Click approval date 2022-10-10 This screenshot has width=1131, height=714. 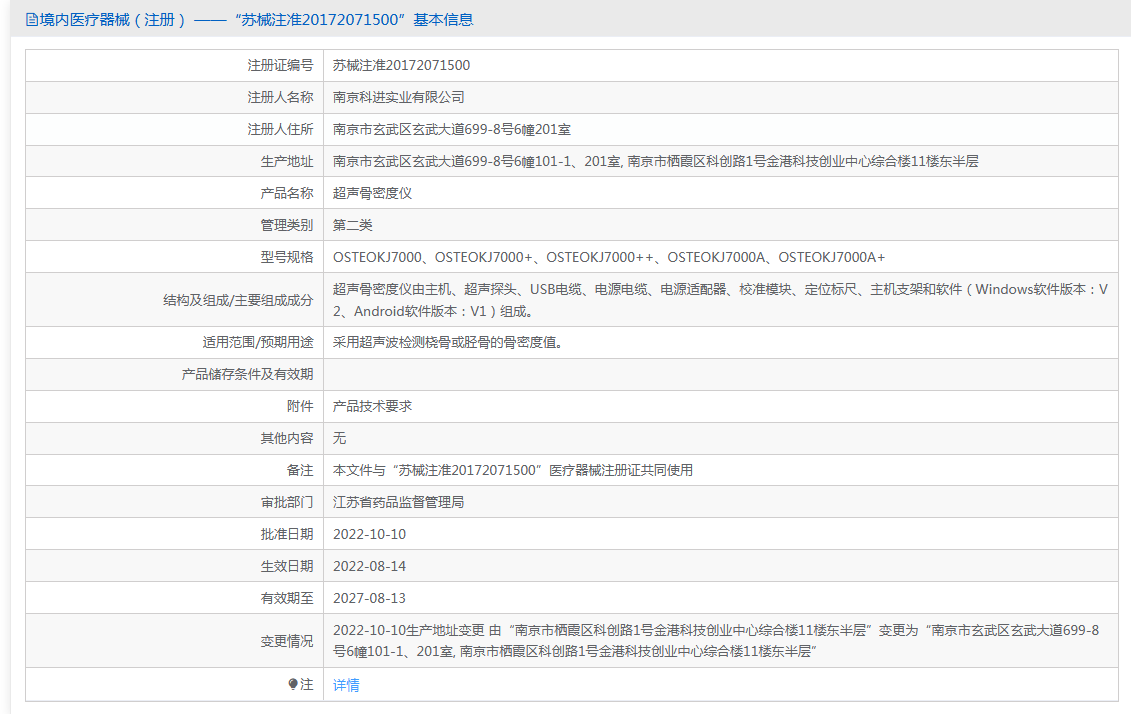click(369, 534)
